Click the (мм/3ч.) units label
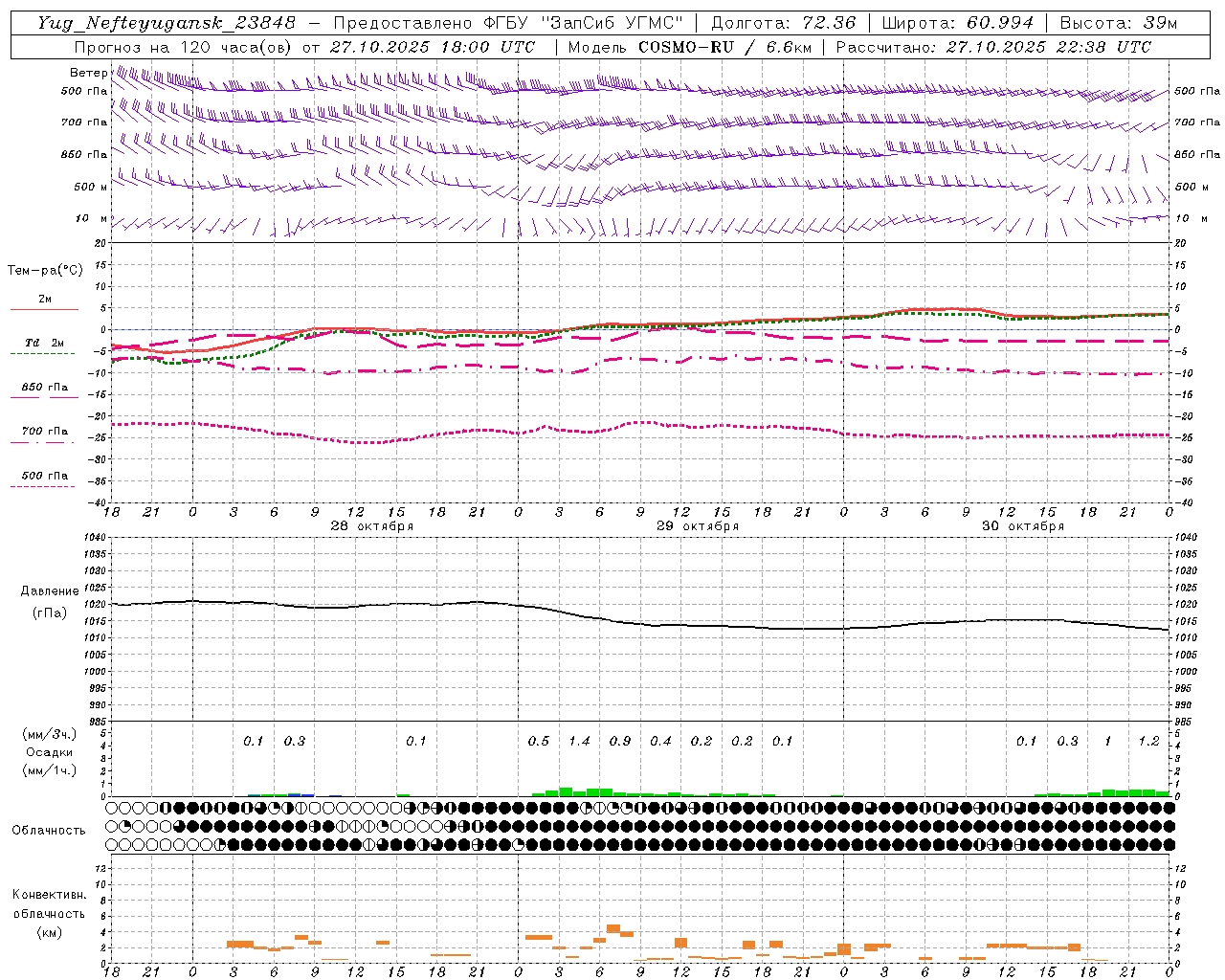Image resolution: width=1225 pixels, height=980 pixels. pos(49,734)
